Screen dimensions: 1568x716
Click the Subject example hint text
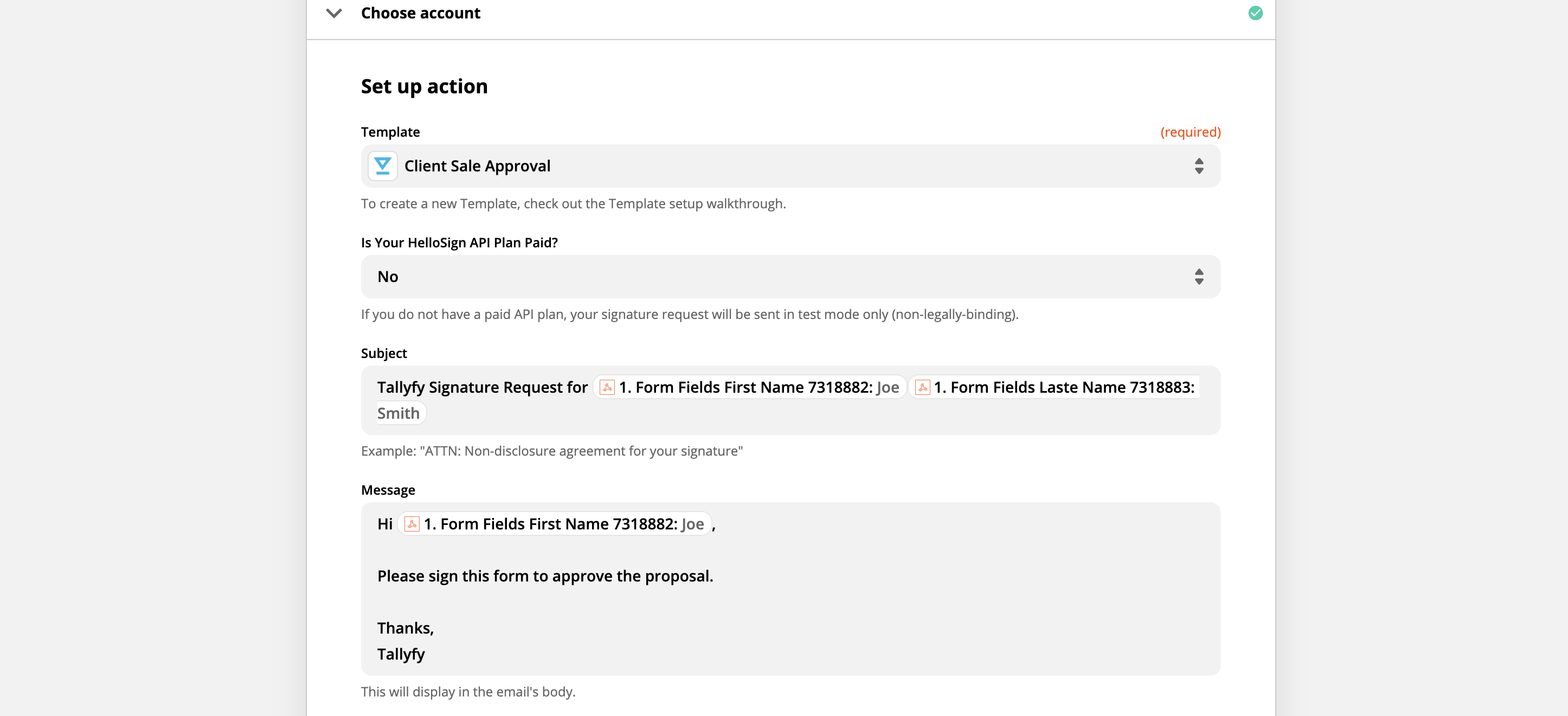[x=551, y=451]
